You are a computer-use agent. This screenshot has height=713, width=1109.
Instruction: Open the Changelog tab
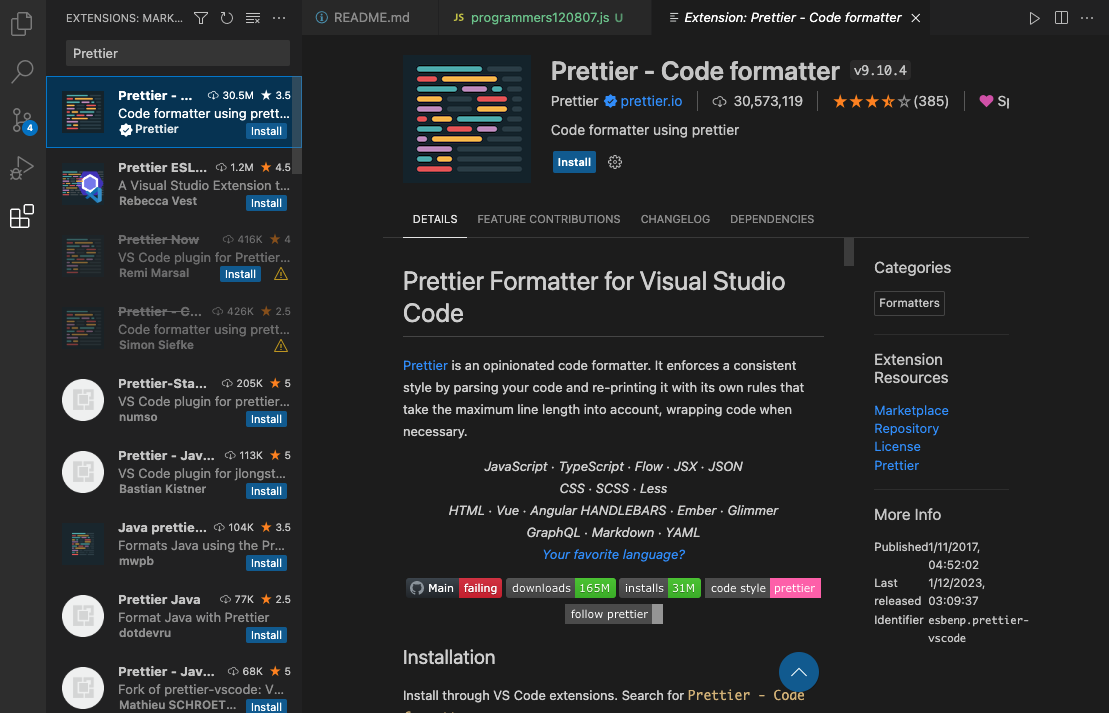(675, 219)
